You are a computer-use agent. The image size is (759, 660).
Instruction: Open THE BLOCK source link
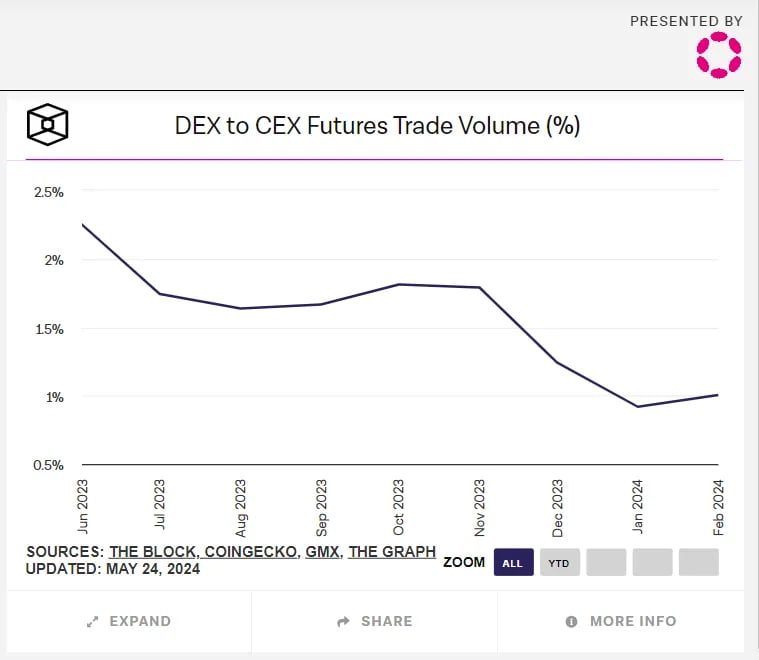[152, 552]
